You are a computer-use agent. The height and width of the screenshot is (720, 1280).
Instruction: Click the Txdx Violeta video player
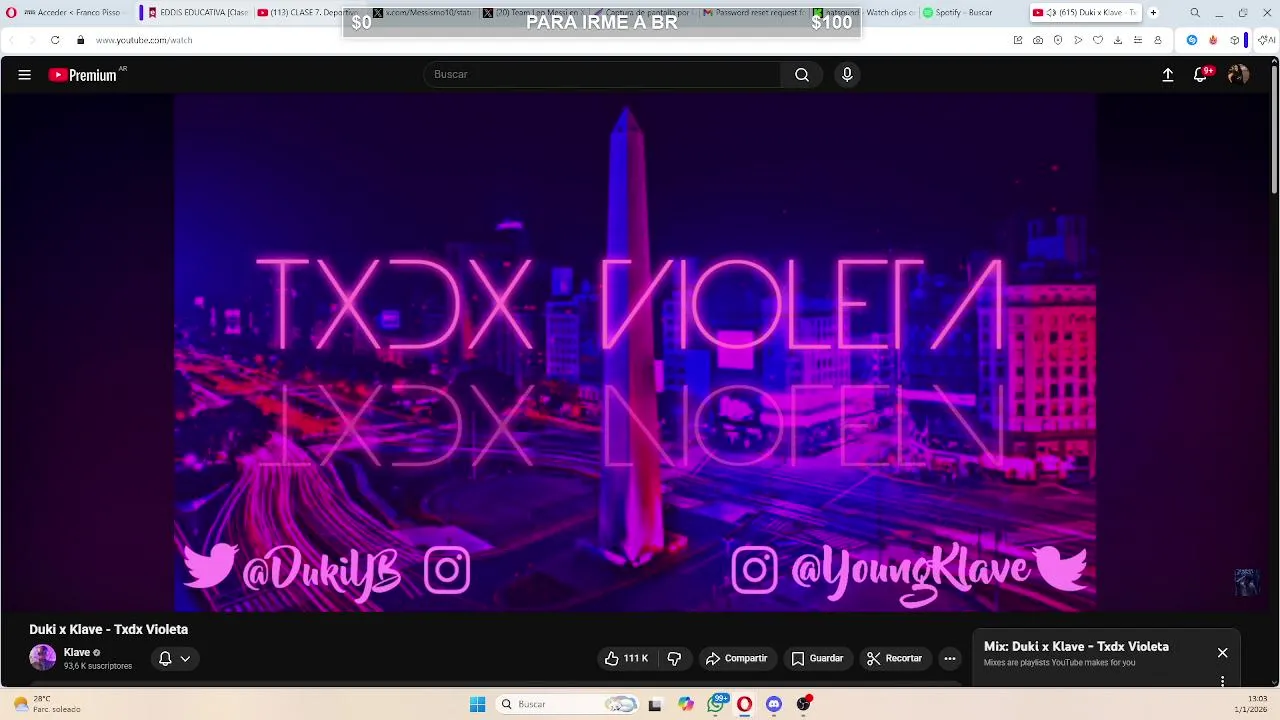(635, 352)
